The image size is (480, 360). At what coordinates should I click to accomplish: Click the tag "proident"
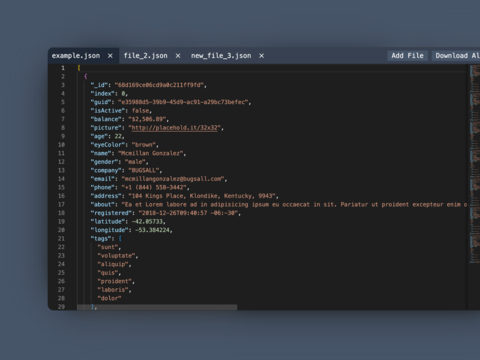point(114,281)
